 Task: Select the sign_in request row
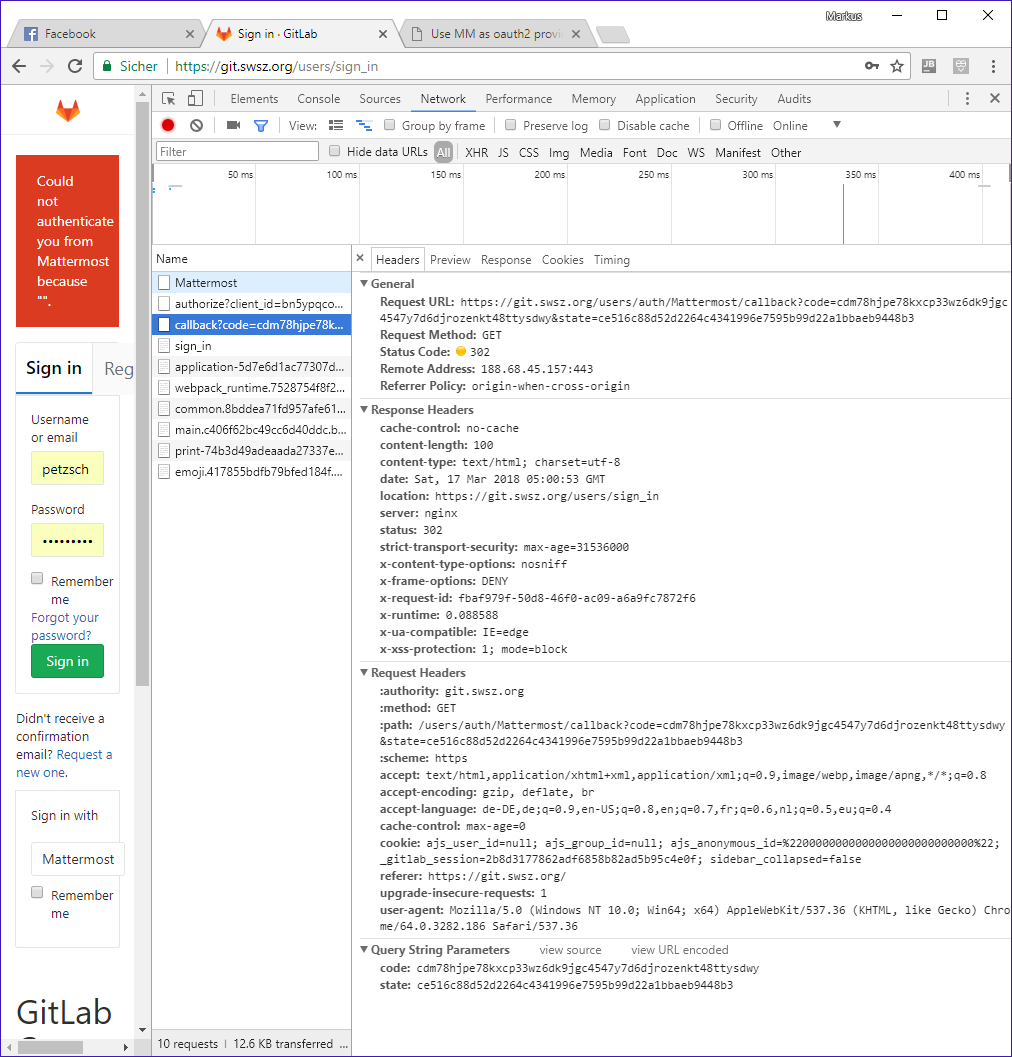[x=251, y=346]
